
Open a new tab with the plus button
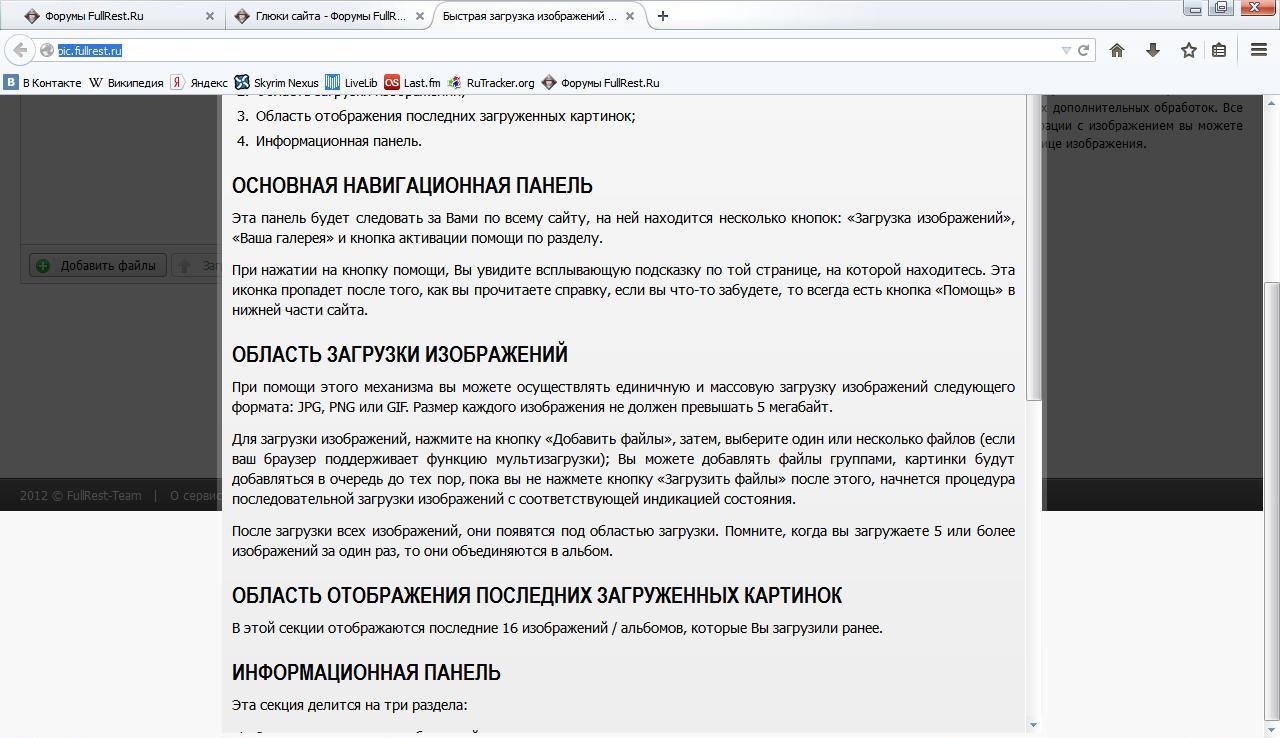click(662, 16)
